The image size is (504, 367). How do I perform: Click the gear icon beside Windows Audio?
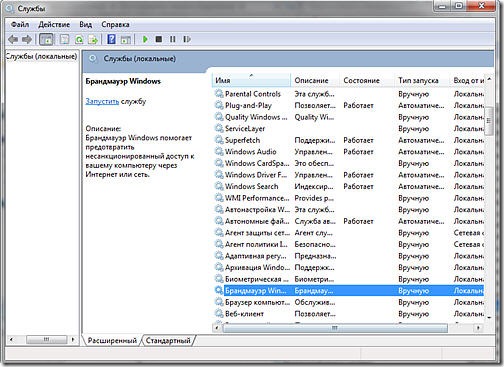(219, 152)
